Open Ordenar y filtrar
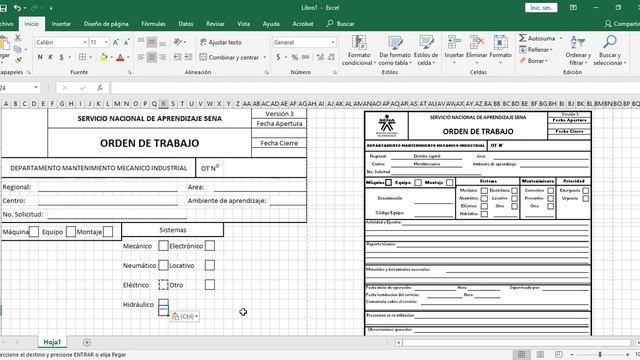Screen dimensions: 640x360 point(578,51)
